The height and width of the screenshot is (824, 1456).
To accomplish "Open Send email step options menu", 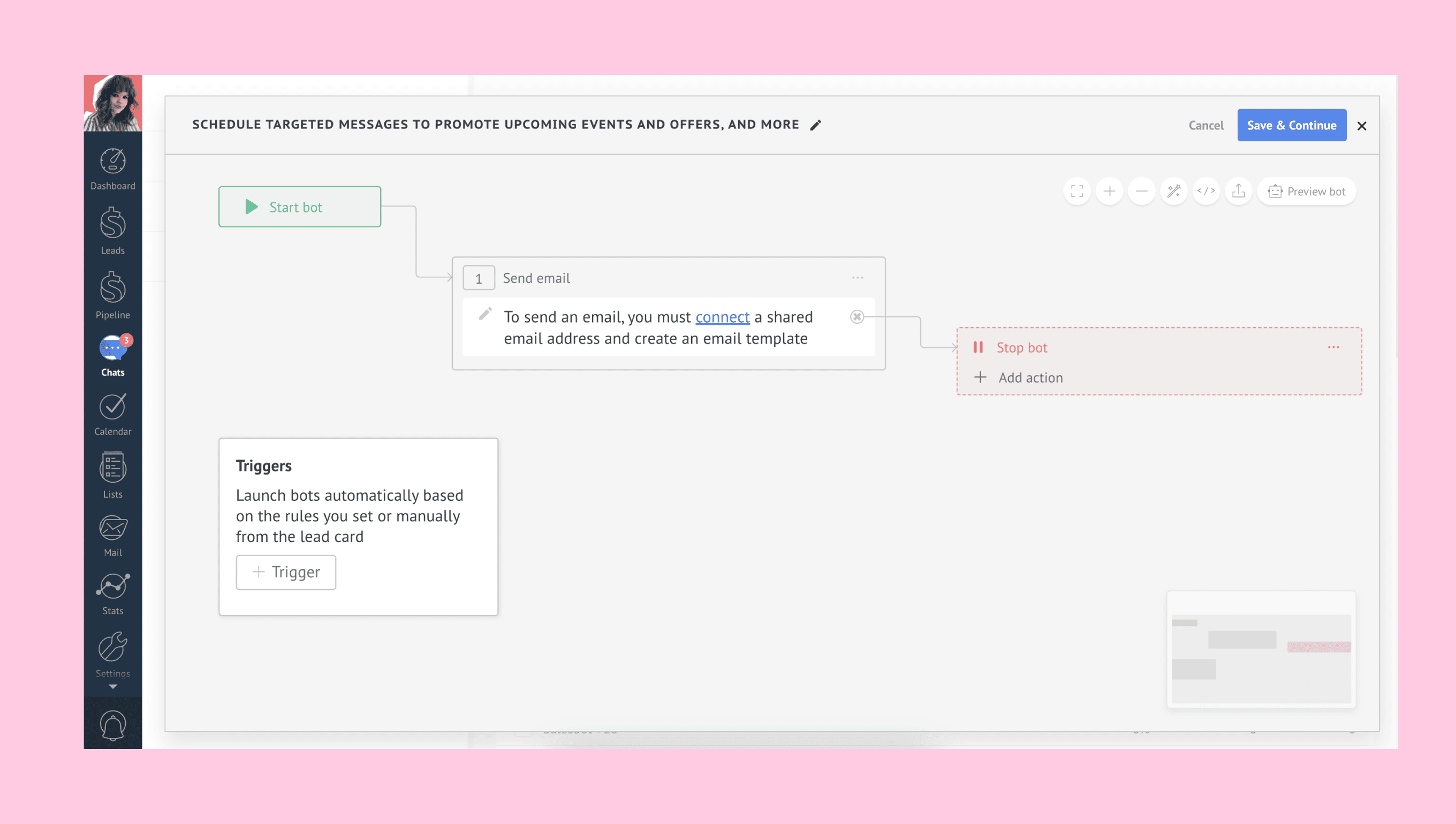I will (x=857, y=278).
